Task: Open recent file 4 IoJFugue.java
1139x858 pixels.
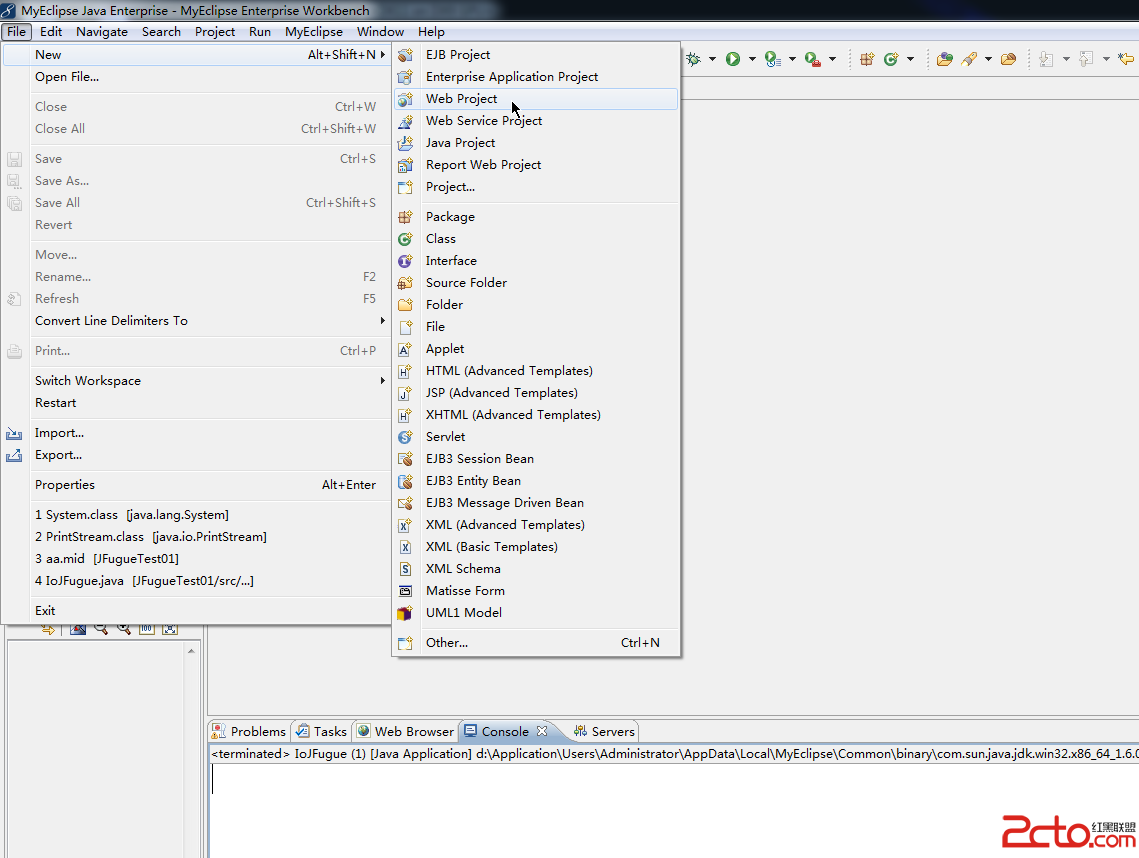Action: point(196,580)
